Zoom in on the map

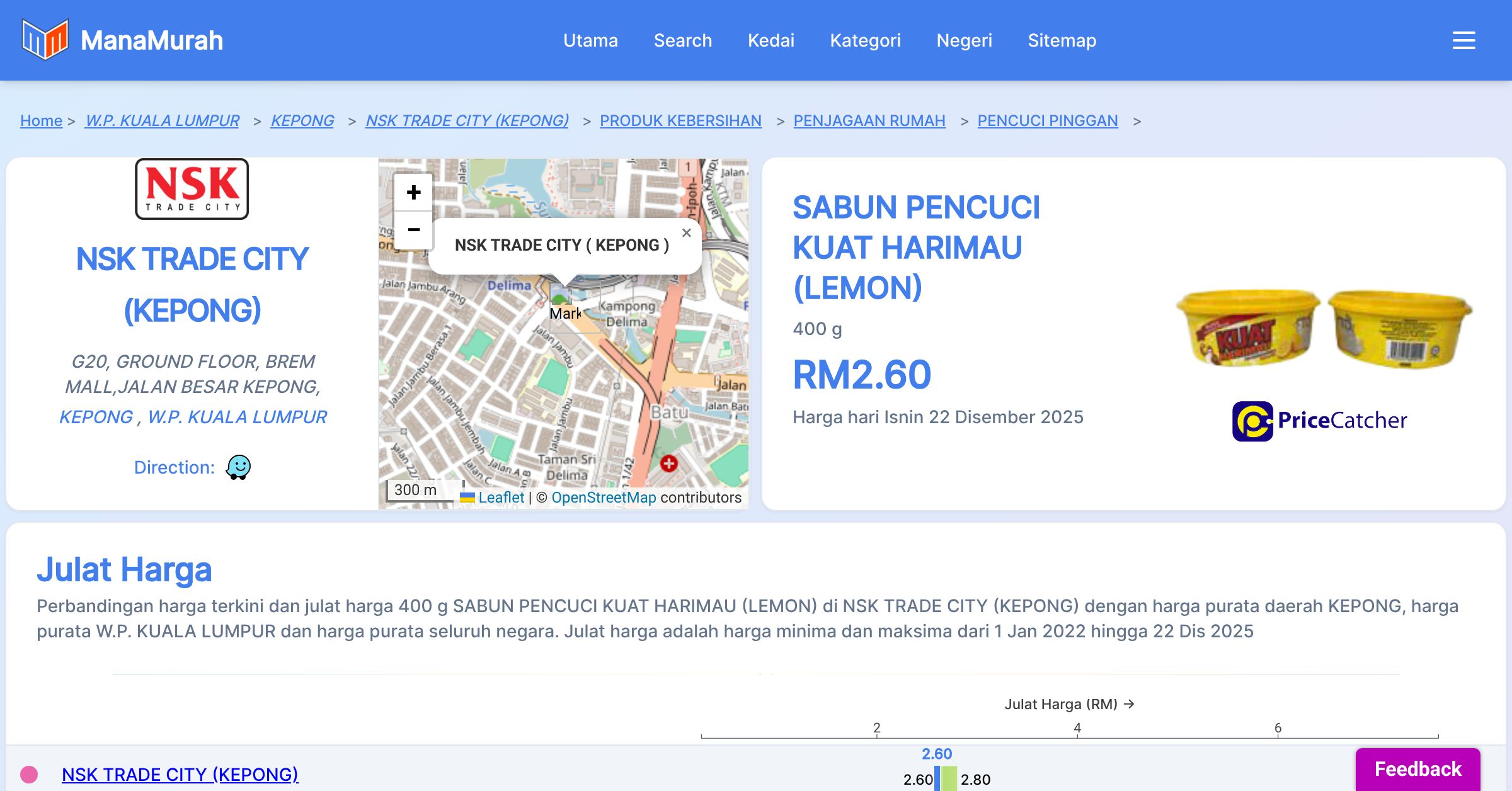point(413,192)
